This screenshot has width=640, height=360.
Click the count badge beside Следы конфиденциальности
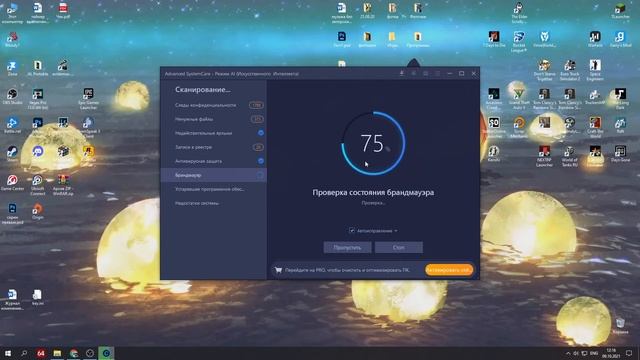tap(256, 105)
